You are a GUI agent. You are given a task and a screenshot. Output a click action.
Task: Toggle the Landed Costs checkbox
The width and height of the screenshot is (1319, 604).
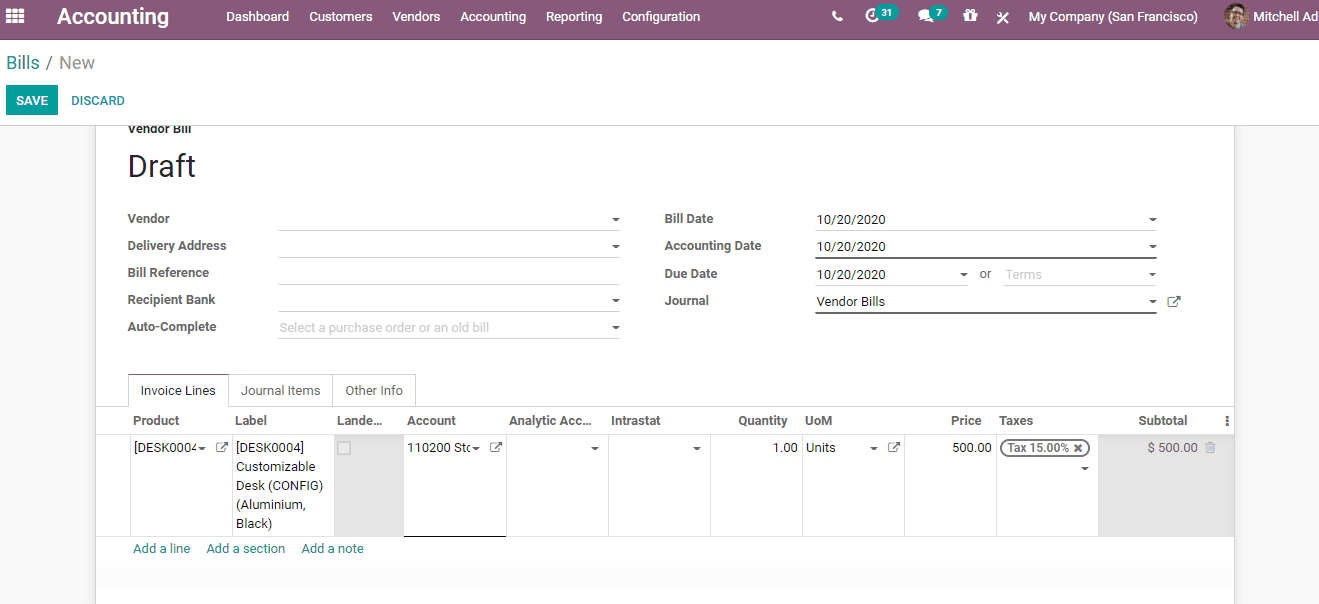coord(344,448)
